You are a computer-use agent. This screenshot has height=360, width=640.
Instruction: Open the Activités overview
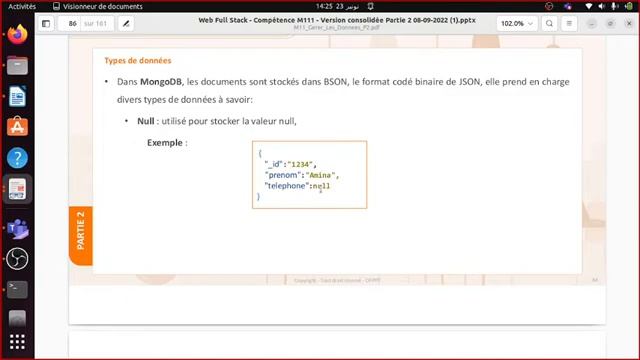coord(22,6)
